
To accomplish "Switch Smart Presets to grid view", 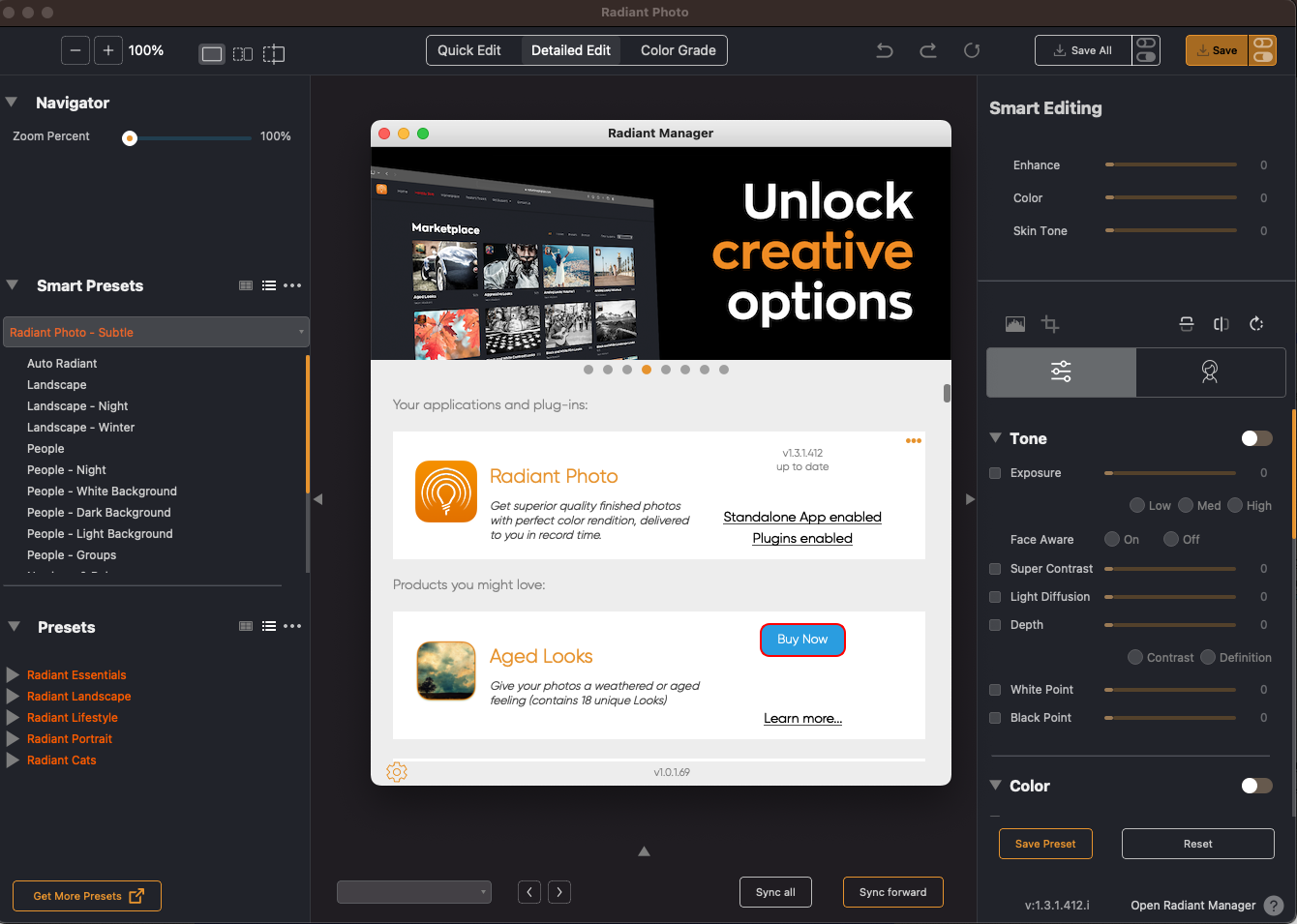I will (246, 285).
